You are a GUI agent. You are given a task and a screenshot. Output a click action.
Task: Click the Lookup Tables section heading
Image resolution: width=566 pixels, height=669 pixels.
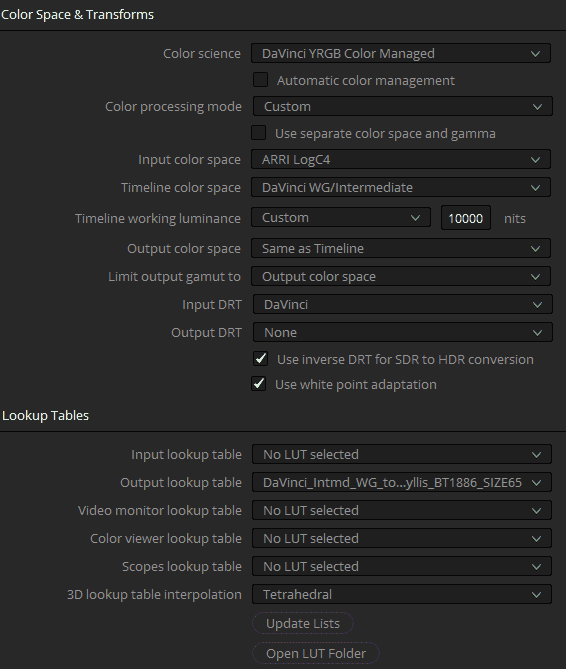point(45,416)
